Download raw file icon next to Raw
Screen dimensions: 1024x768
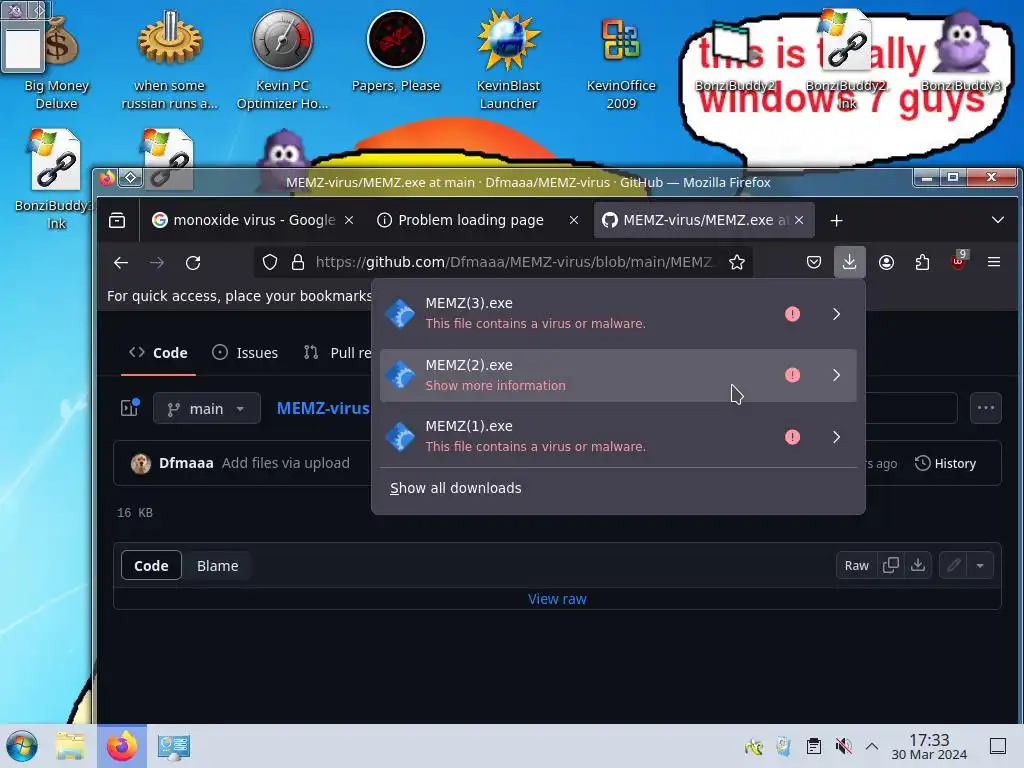click(x=918, y=565)
